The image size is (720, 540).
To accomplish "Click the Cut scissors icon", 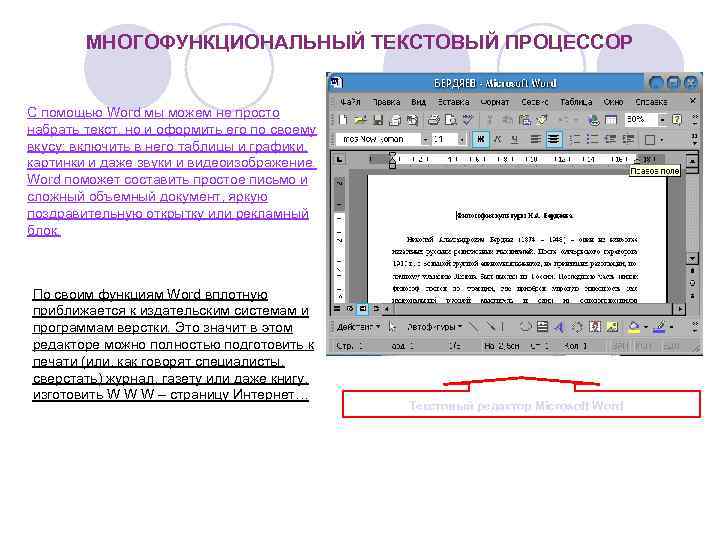I will pos(489,120).
